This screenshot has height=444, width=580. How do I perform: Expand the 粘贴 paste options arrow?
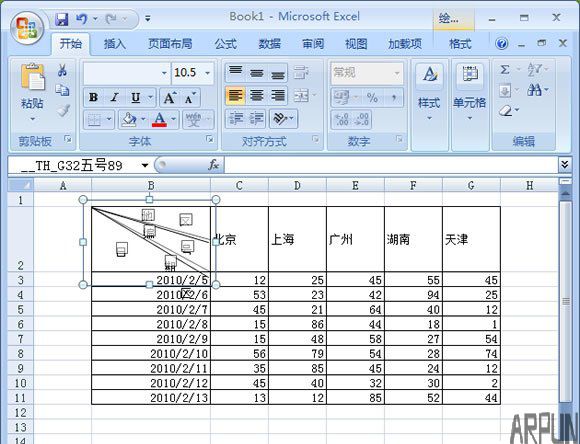pos(33,119)
